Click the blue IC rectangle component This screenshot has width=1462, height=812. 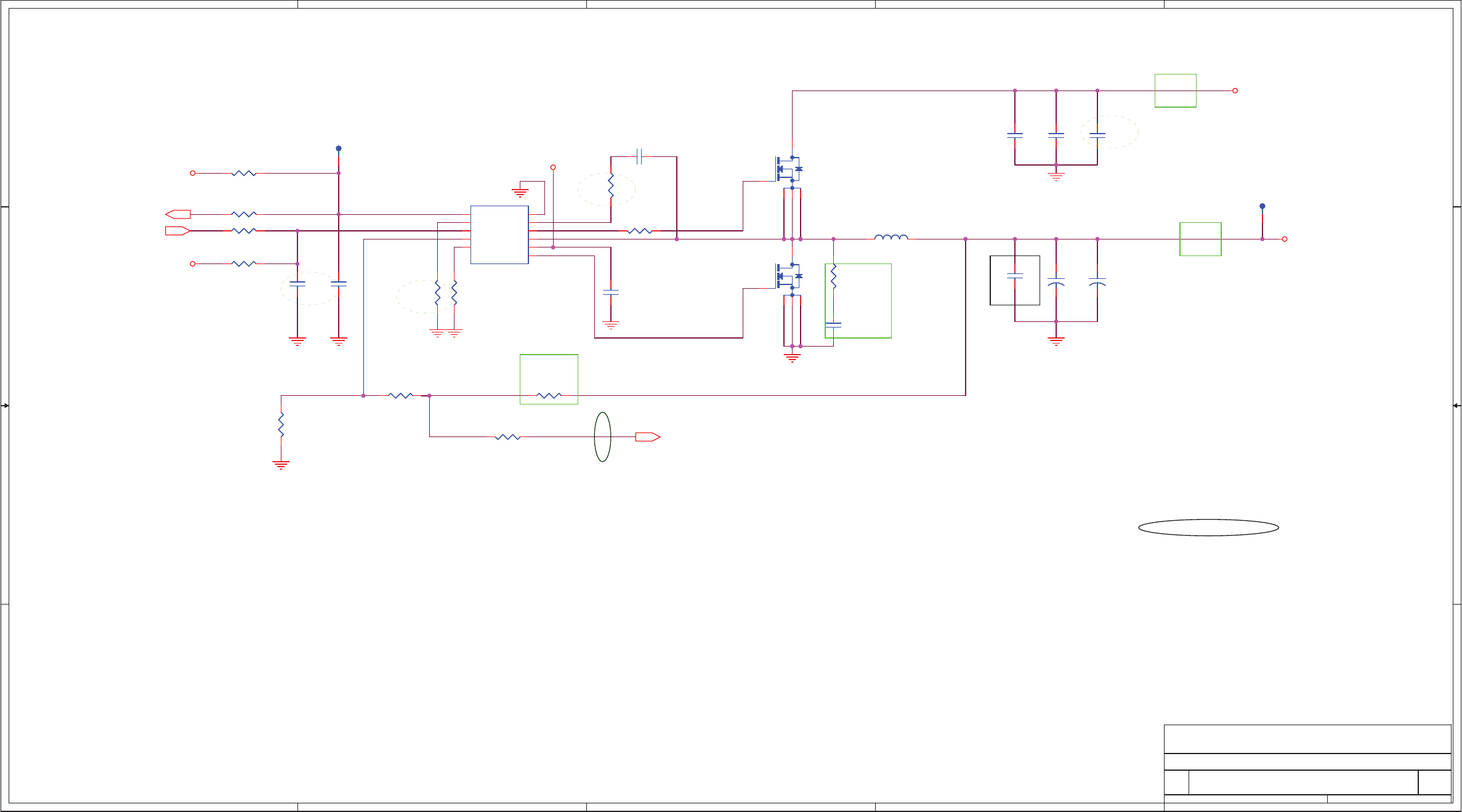[x=499, y=235]
